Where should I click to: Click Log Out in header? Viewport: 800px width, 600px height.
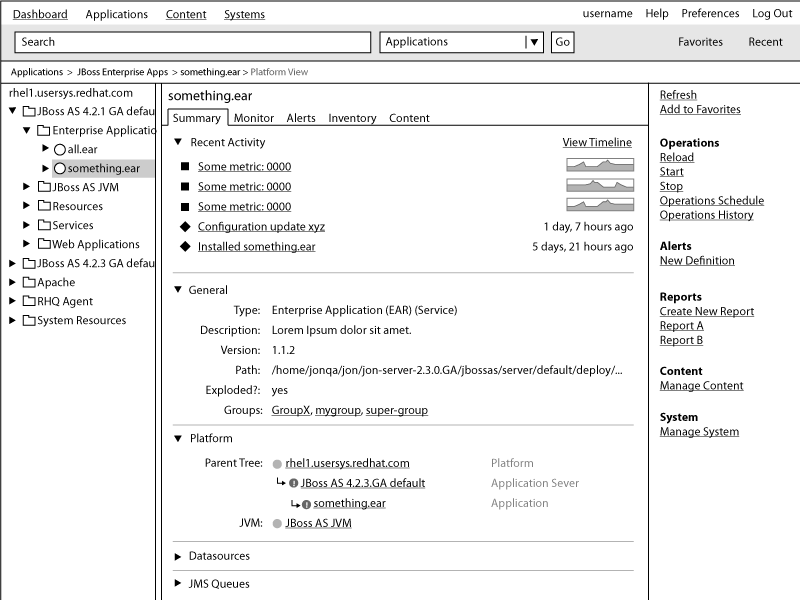click(x=771, y=14)
